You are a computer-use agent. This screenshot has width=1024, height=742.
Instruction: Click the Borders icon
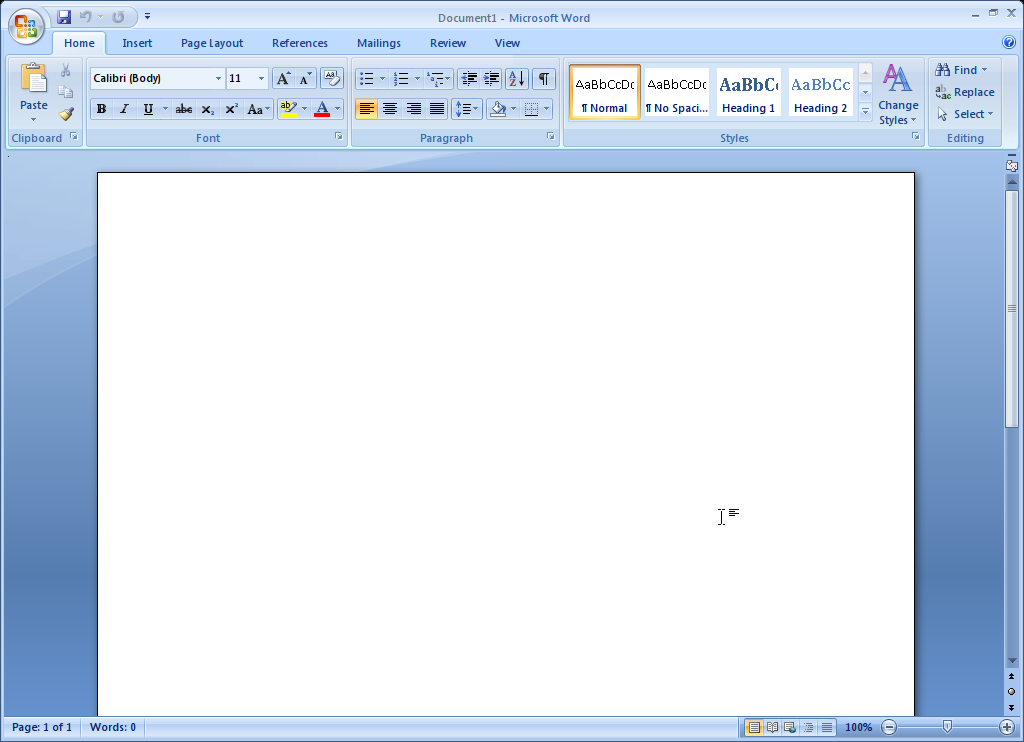[x=532, y=109]
